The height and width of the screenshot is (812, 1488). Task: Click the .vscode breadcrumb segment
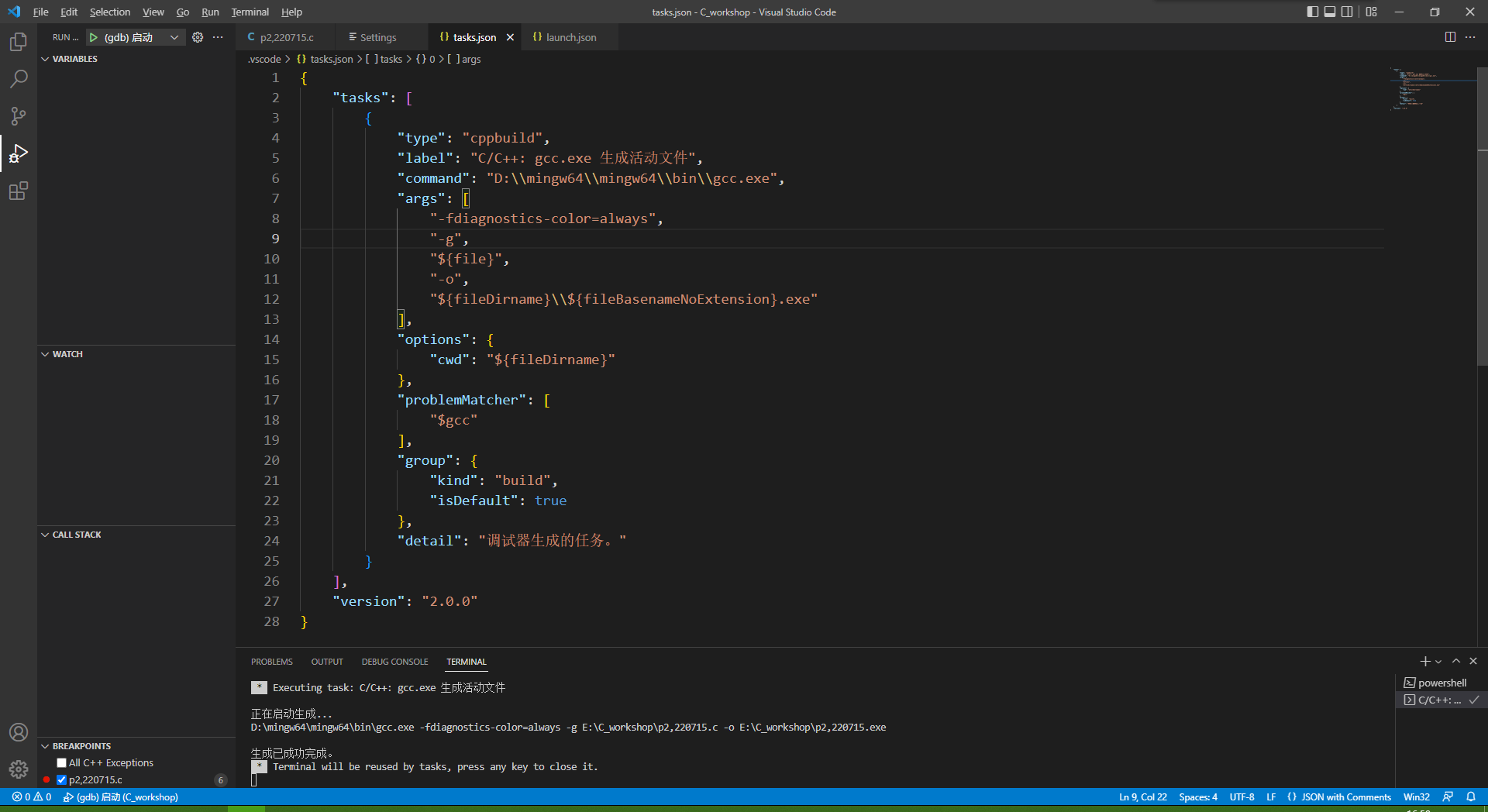[x=264, y=59]
